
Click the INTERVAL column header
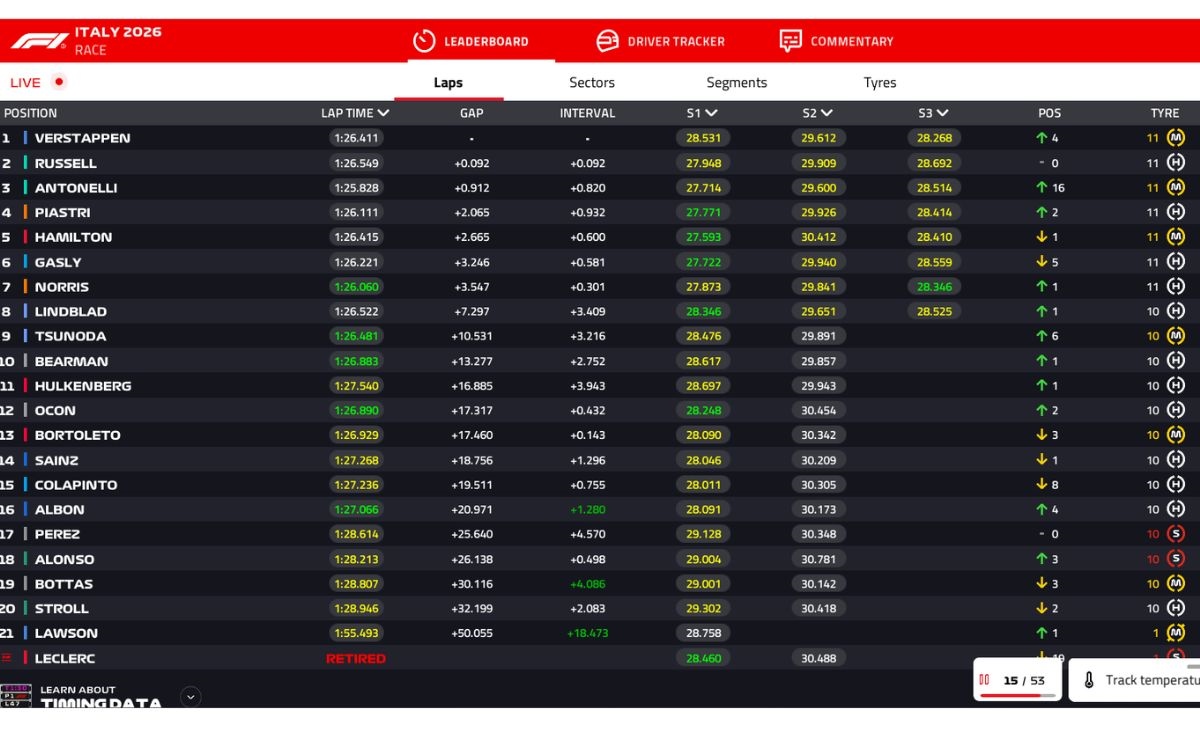coord(587,113)
